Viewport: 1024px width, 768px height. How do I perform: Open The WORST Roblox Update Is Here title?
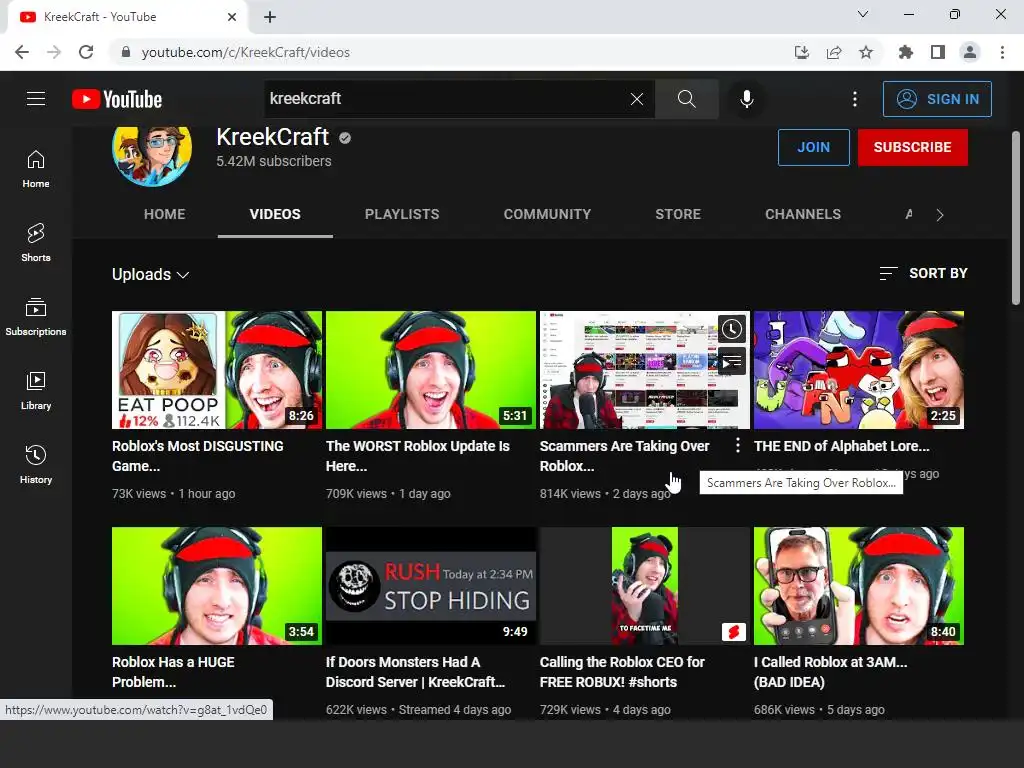[417, 456]
